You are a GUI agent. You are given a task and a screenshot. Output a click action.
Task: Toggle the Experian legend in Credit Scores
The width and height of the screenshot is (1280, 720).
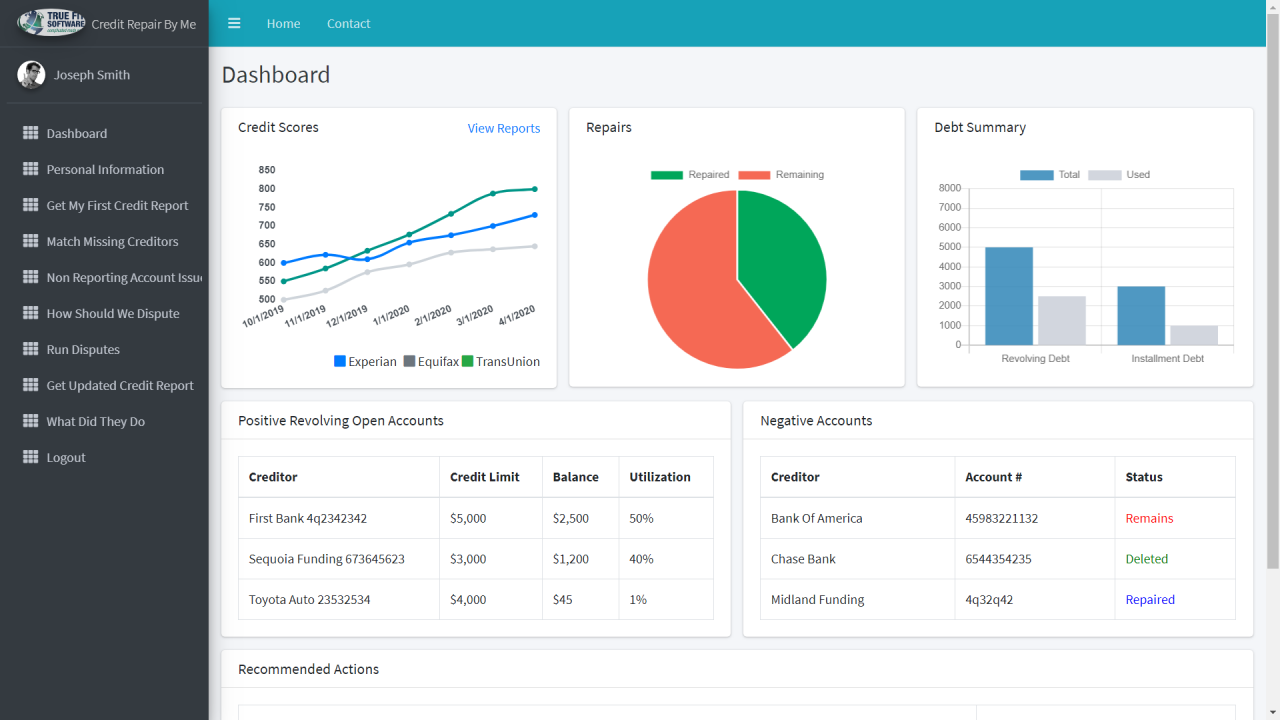[366, 361]
